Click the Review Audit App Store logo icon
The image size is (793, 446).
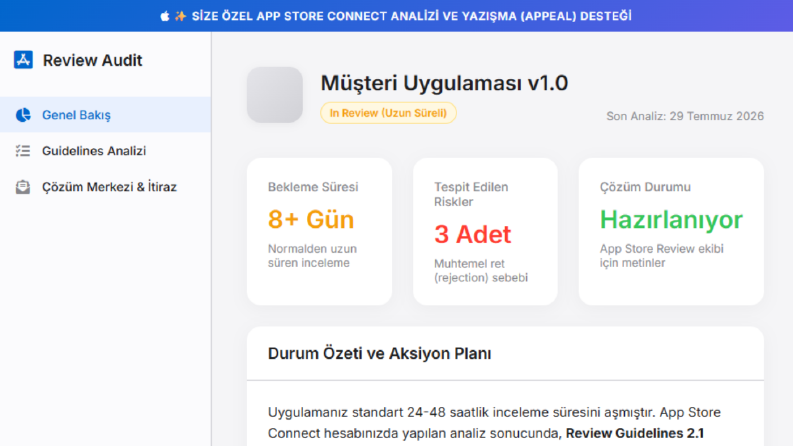coord(23,60)
